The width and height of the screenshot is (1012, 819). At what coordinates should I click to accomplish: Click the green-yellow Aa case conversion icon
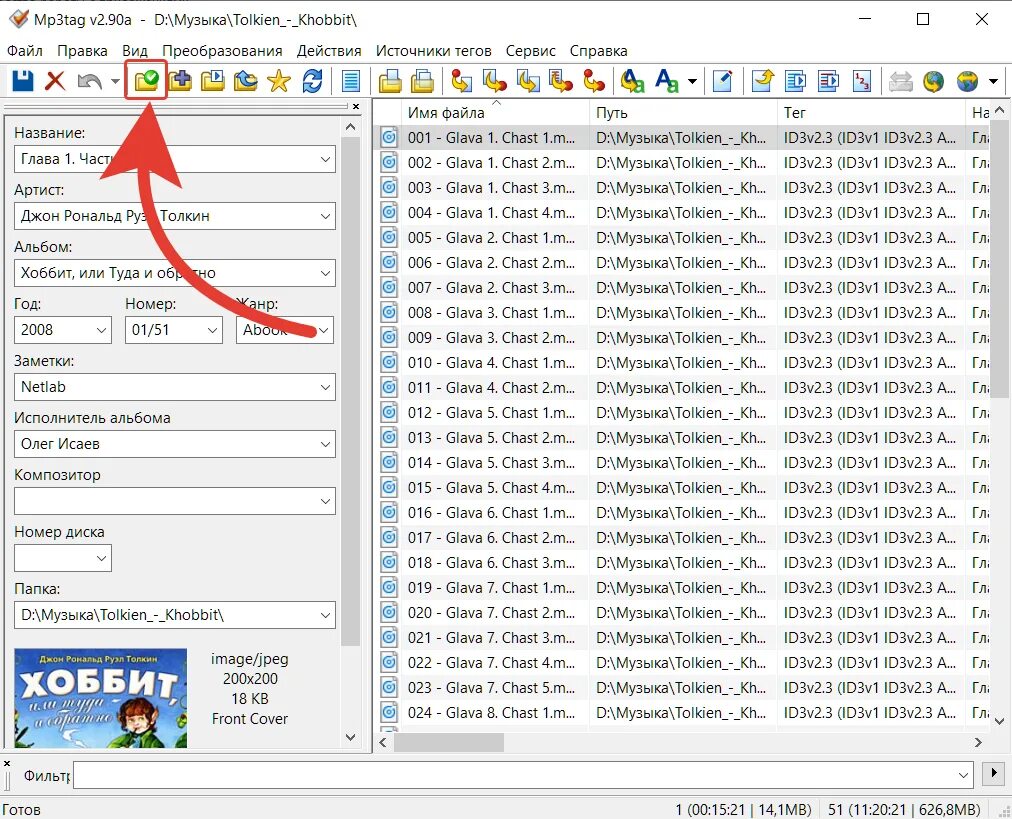click(632, 81)
